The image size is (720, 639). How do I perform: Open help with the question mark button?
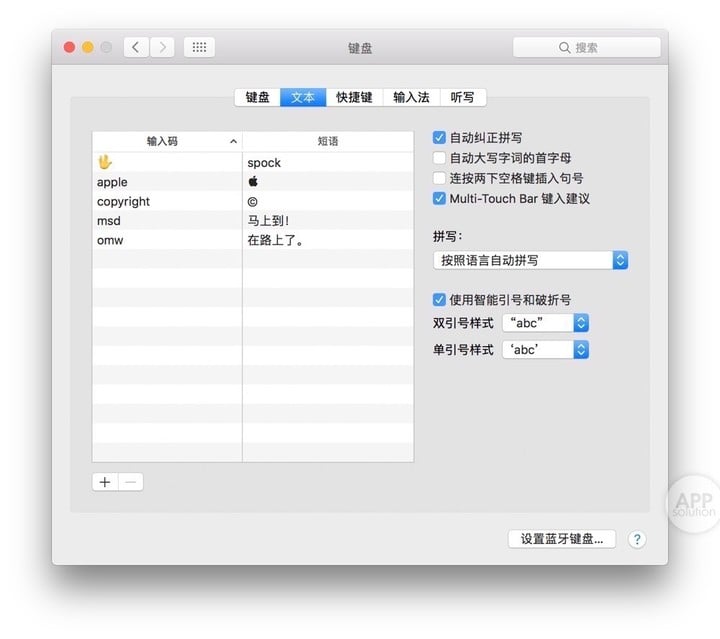point(637,539)
